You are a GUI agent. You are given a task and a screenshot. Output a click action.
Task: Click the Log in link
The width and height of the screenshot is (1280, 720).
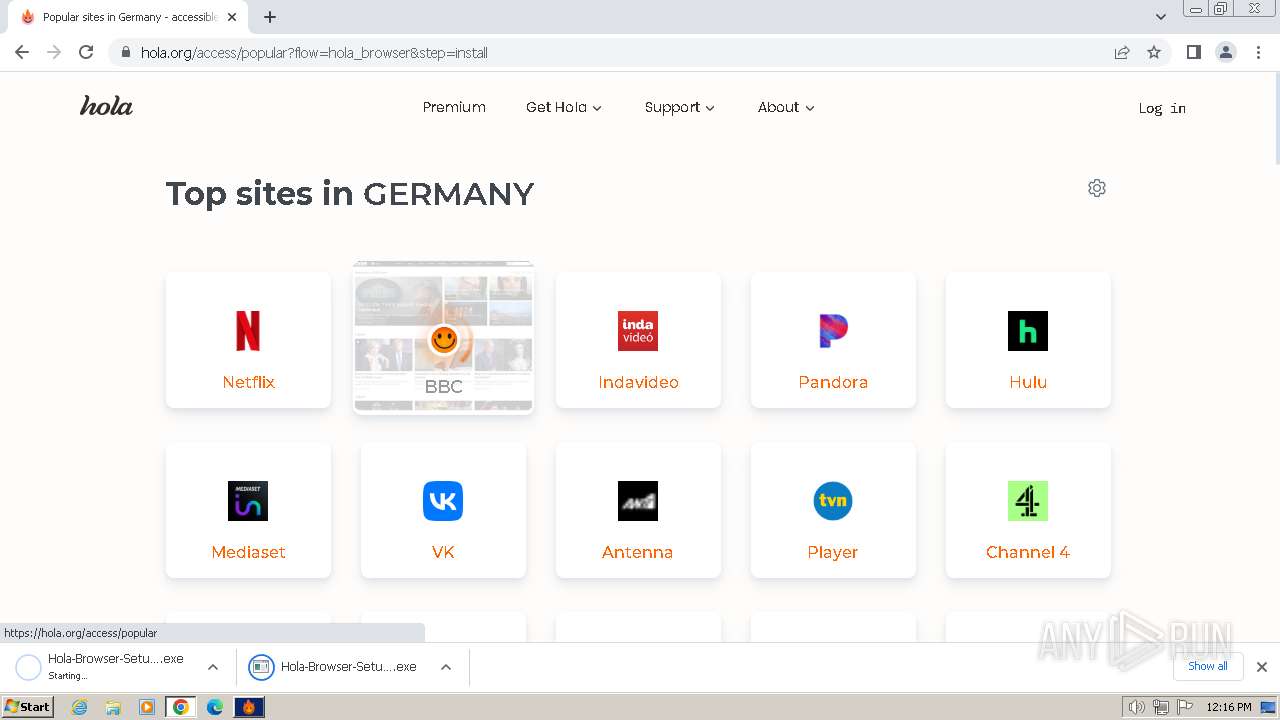[1162, 108]
